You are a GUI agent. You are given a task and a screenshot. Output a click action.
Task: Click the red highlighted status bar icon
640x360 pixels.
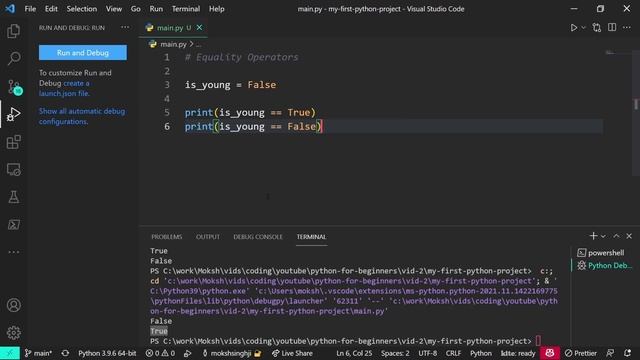point(549,353)
